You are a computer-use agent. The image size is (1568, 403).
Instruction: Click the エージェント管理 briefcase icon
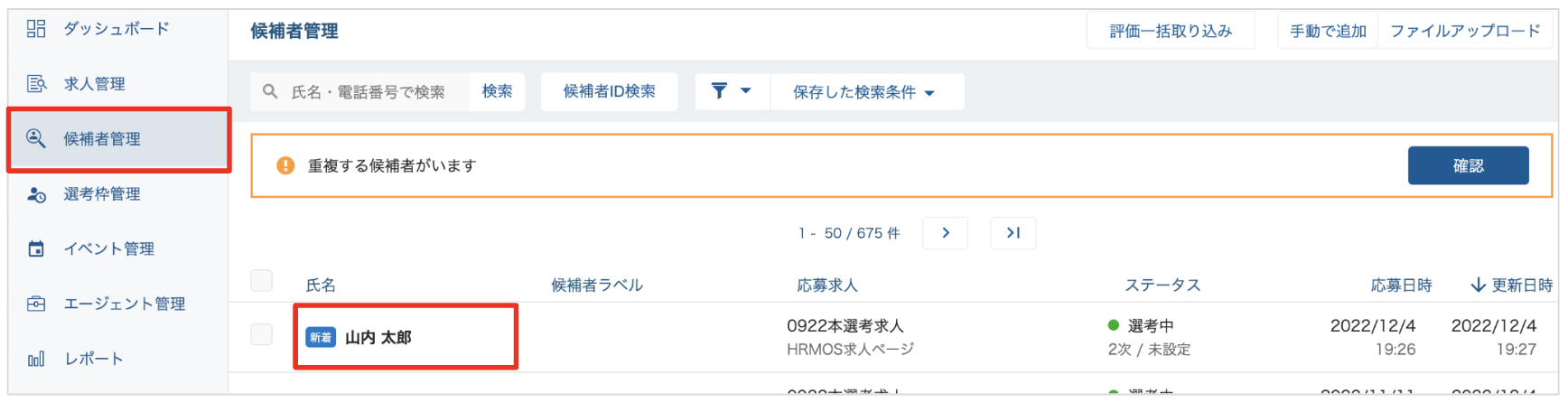tap(36, 304)
